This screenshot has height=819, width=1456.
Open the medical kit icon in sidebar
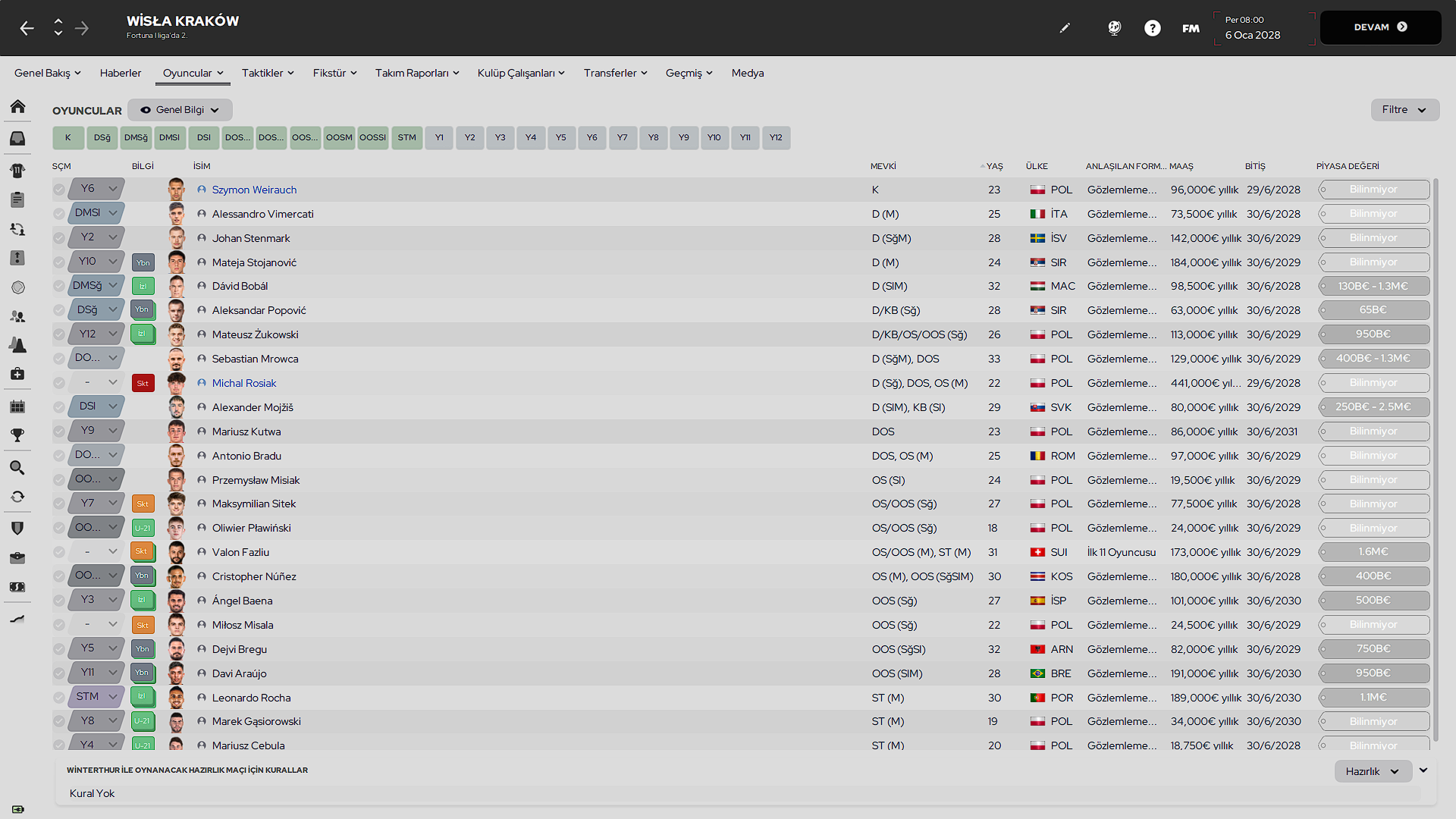[17, 374]
